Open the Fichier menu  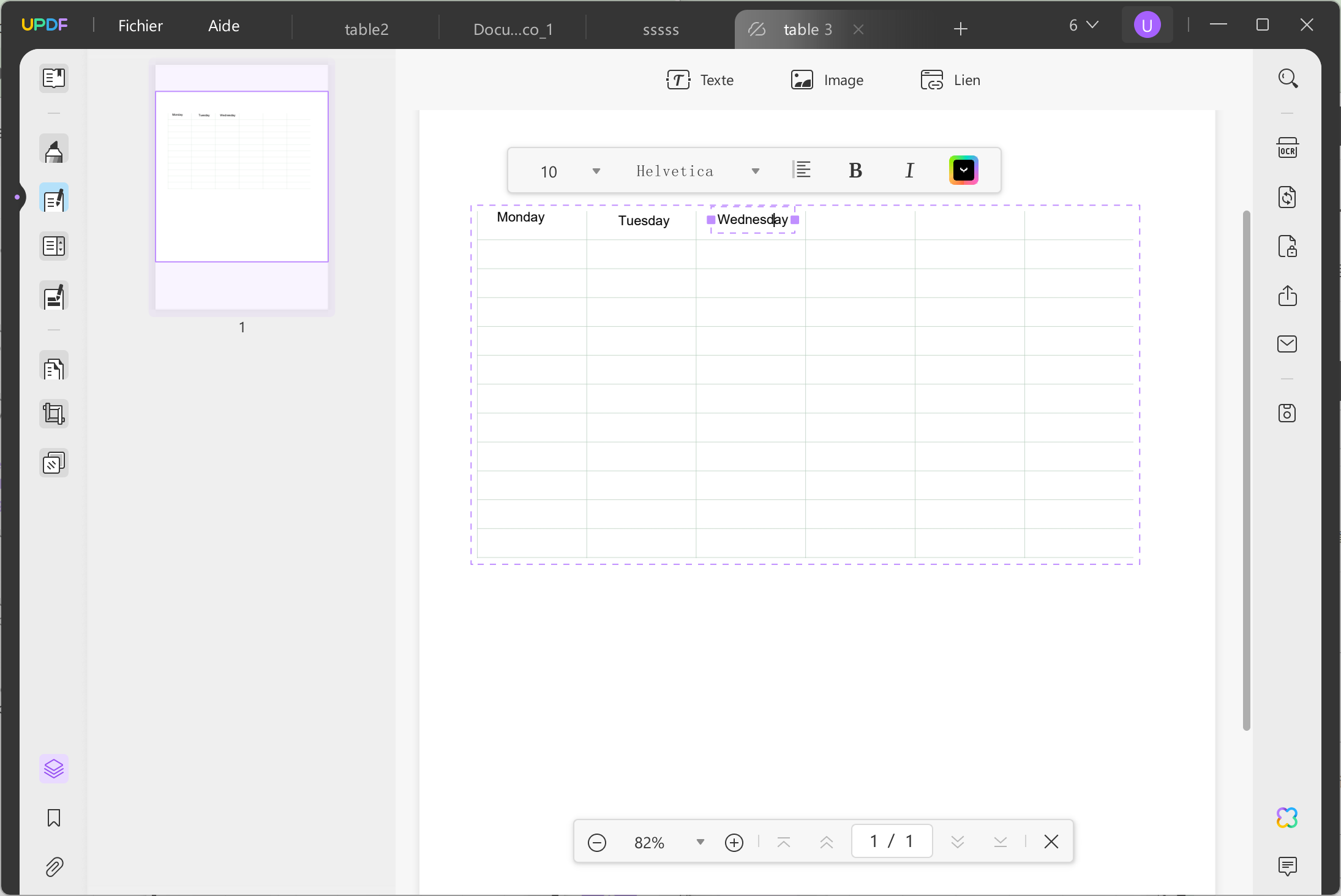click(140, 25)
